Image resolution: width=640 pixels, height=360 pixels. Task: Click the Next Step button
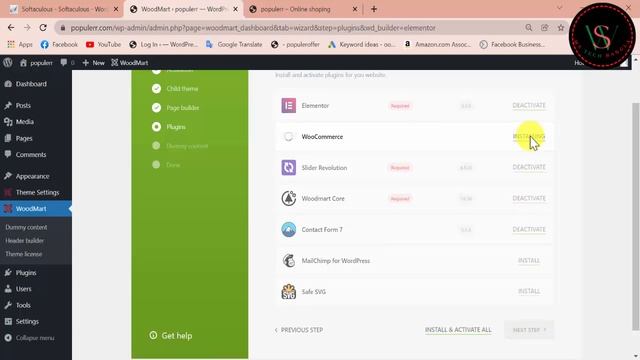529,330
